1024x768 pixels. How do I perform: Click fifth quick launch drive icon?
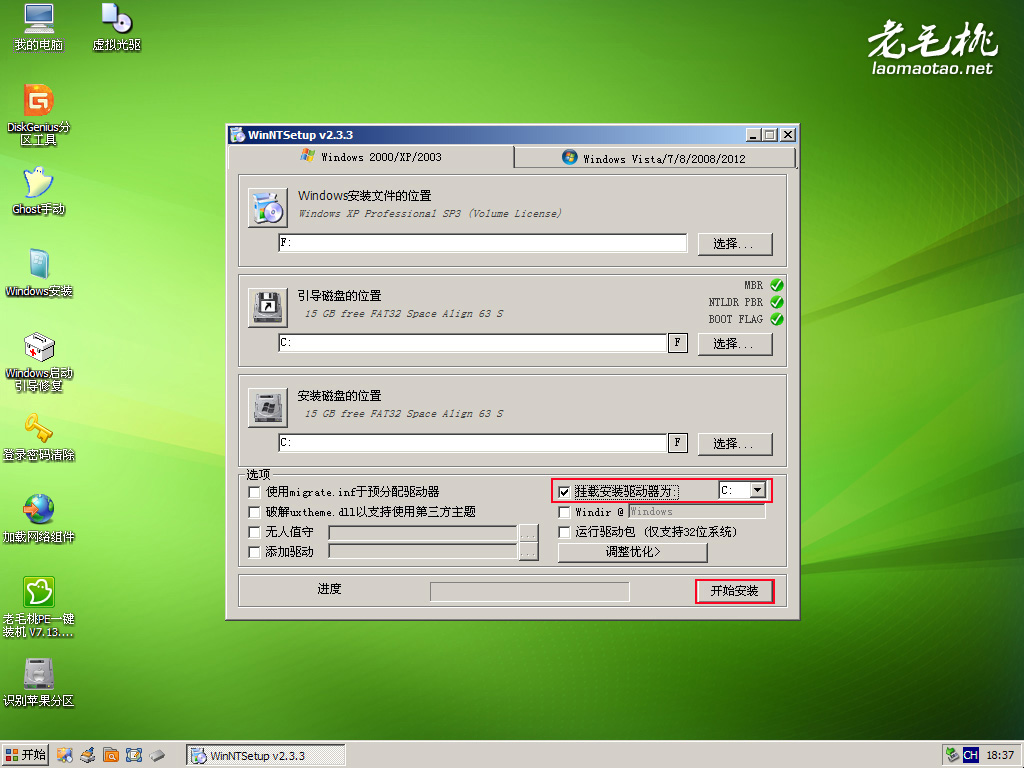[x=157, y=755]
